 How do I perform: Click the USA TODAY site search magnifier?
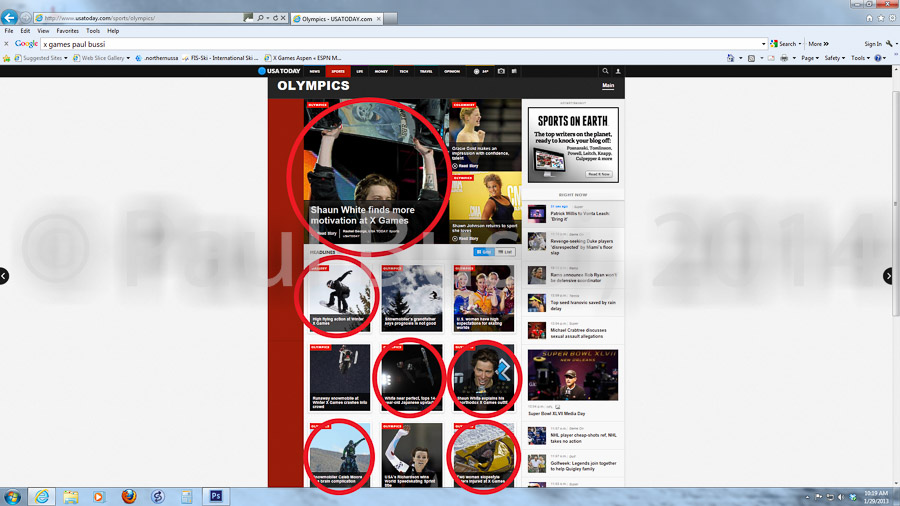pyautogui.click(x=605, y=71)
